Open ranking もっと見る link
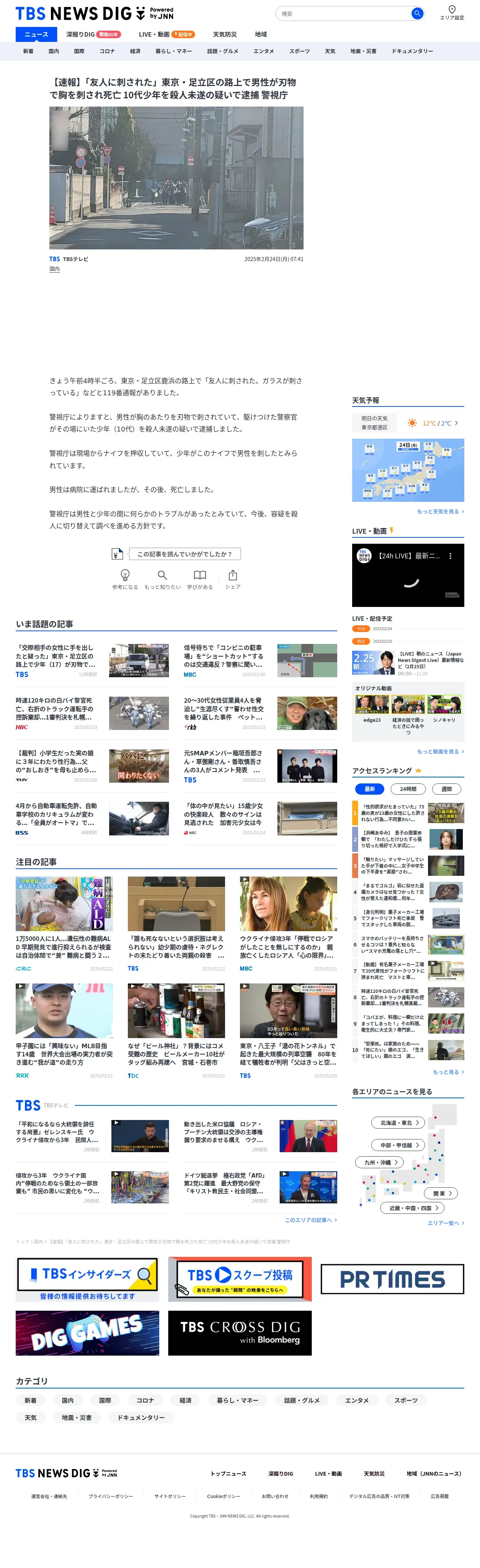Screen dimensions: 480x1568 point(448,1072)
